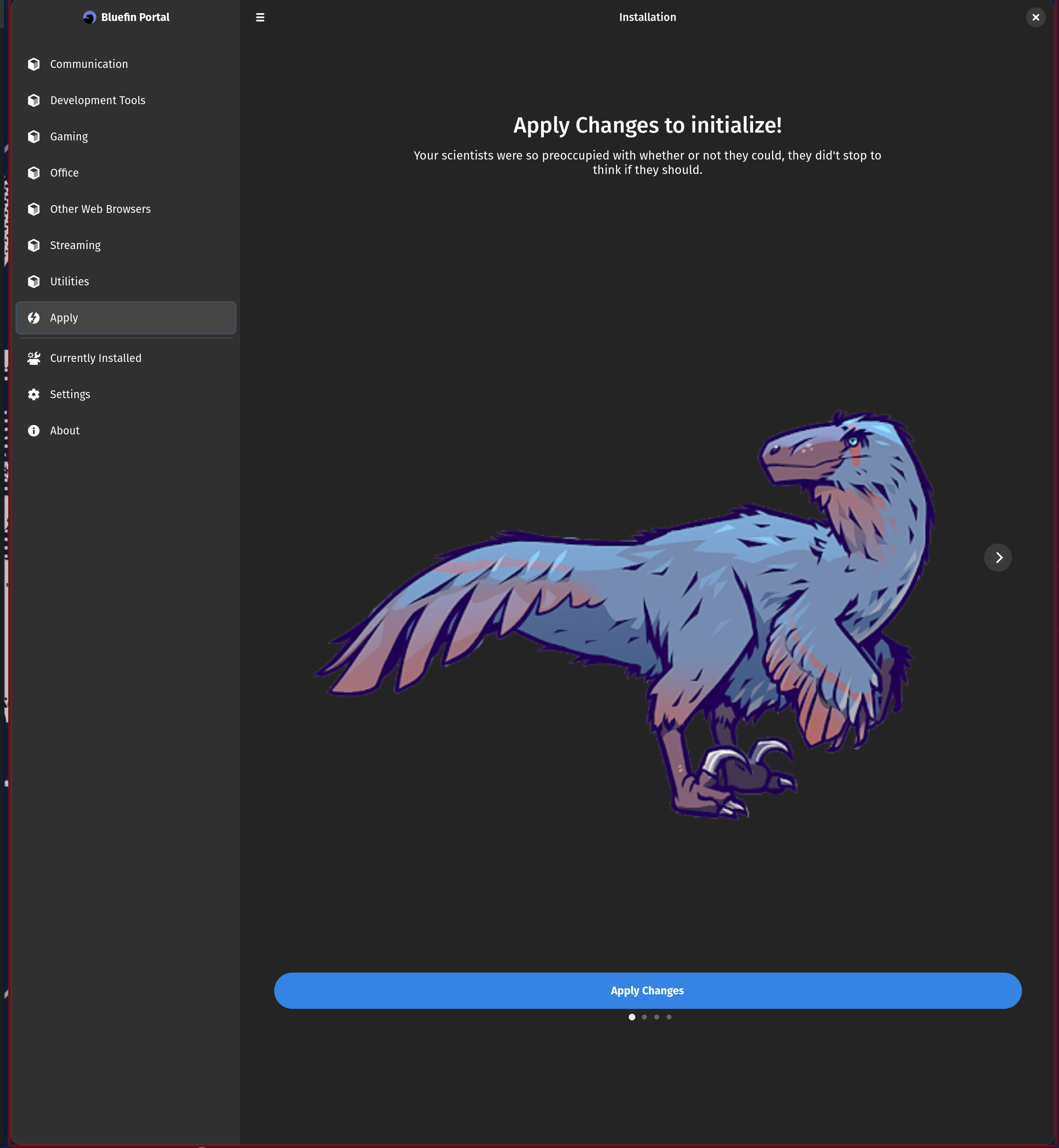Click the Development Tools package icon

coord(34,100)
